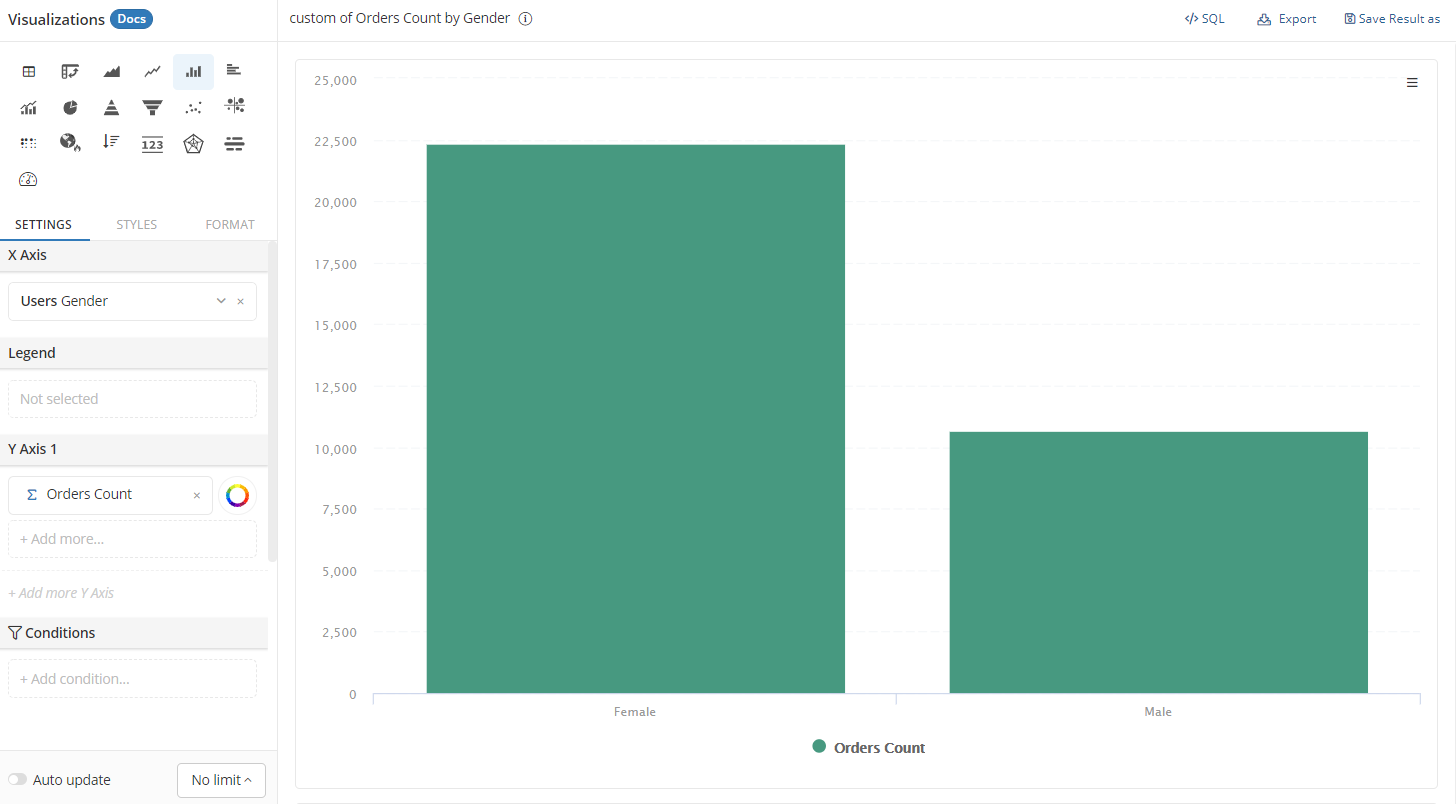Viewport: 1456px width, 804px height.
Task: Open the Legend field selector
Action: point(132,399)
